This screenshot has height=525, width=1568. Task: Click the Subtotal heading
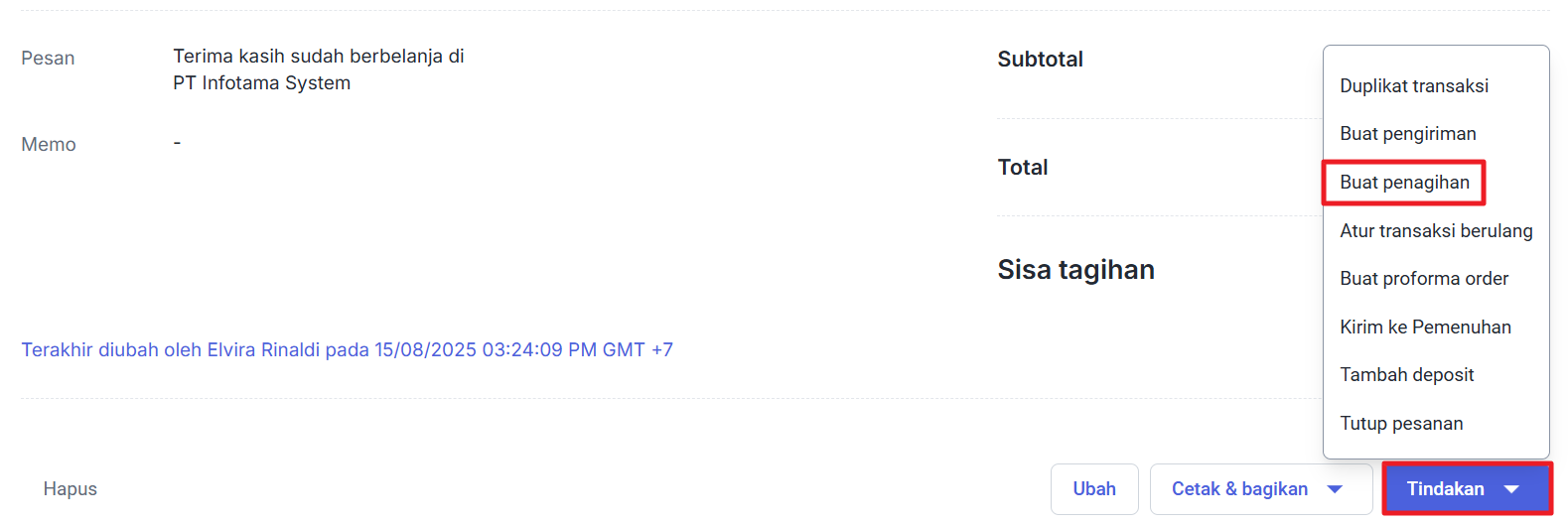[x=1040, y=60]
